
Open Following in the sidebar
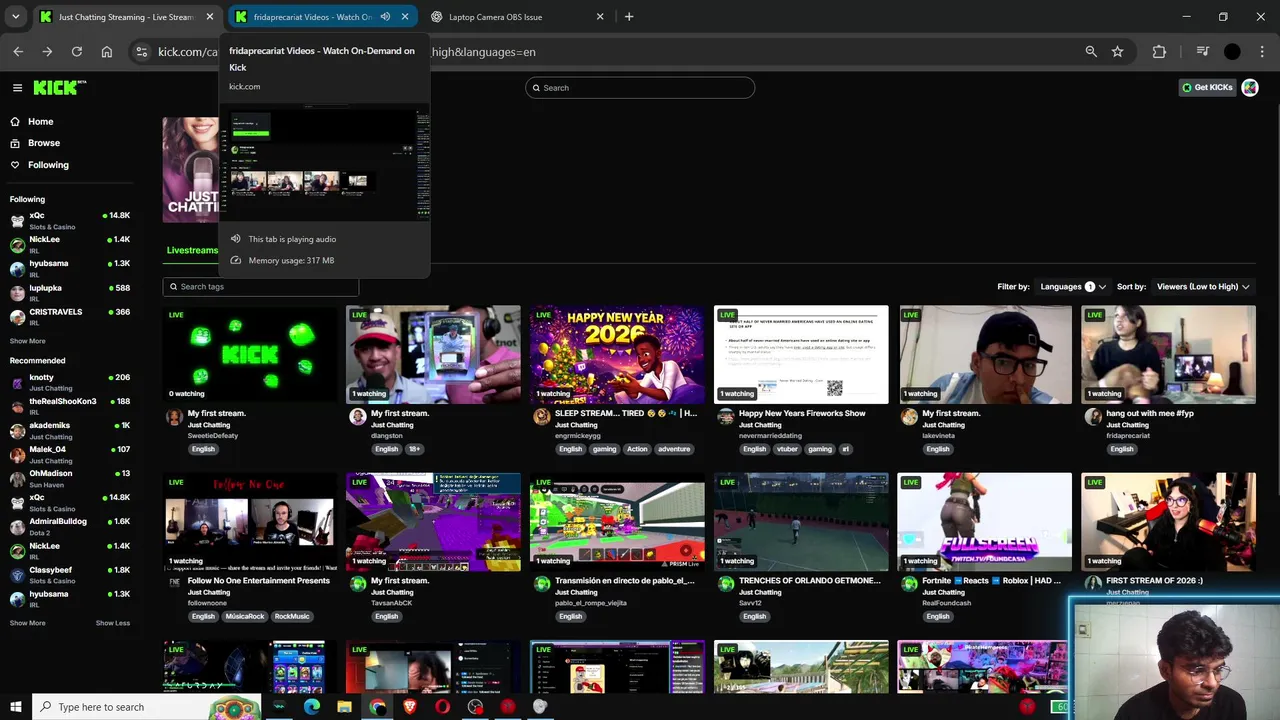pyautogui.click(x=48, y=165)
